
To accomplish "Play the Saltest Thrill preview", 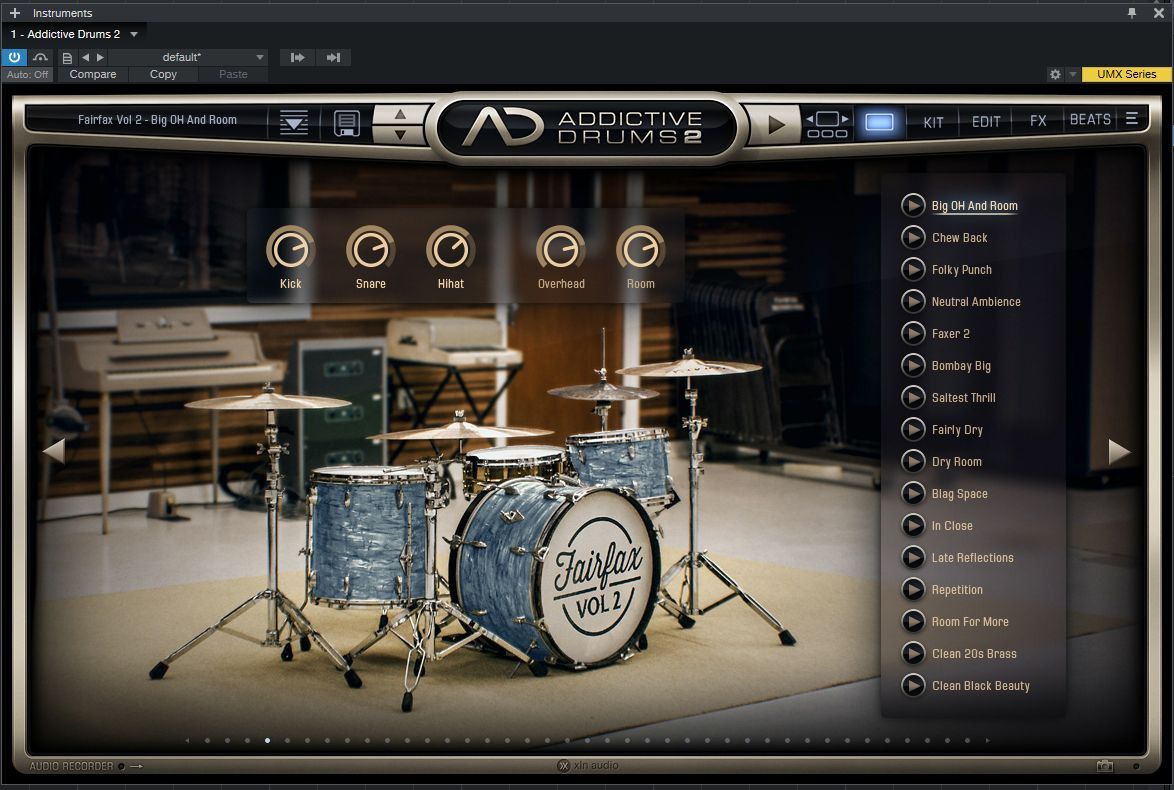I will coord(913,398).
